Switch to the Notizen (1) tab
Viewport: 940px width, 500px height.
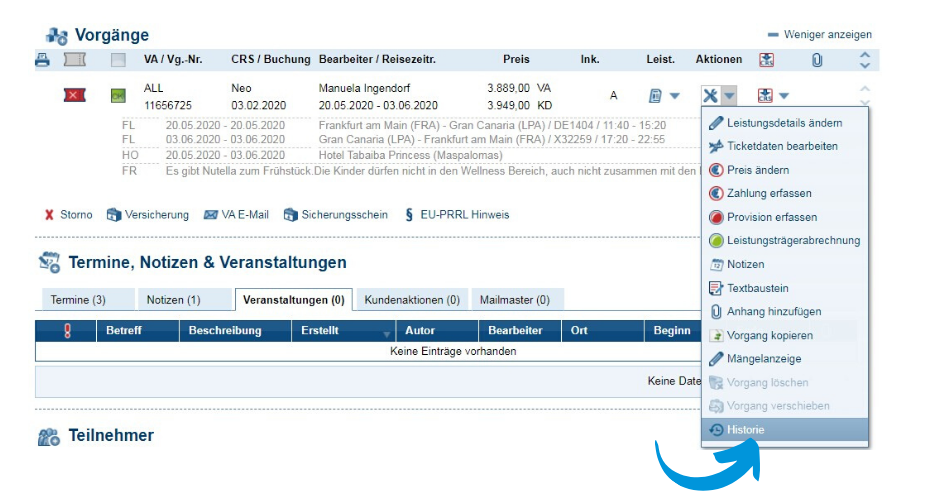coord(173,299)
